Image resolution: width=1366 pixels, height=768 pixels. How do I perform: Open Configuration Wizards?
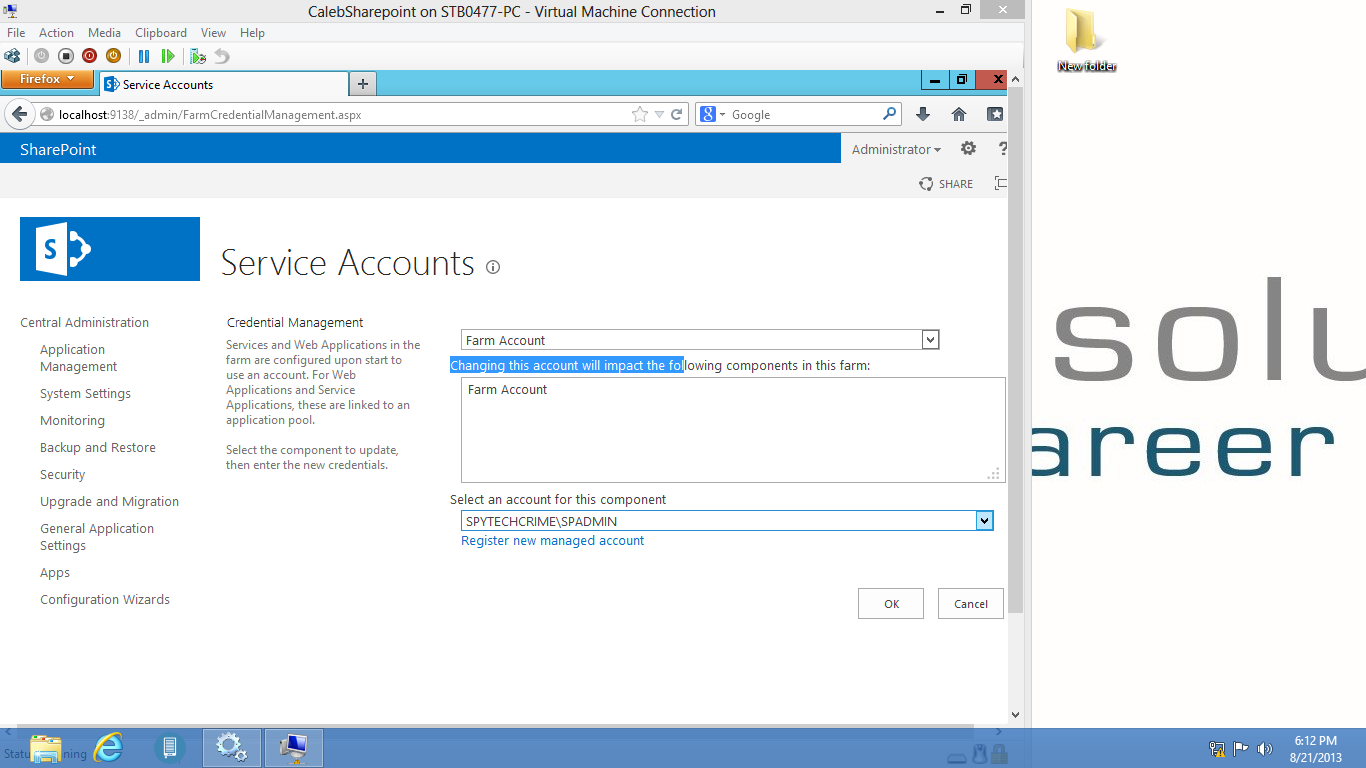click(105, 600)
